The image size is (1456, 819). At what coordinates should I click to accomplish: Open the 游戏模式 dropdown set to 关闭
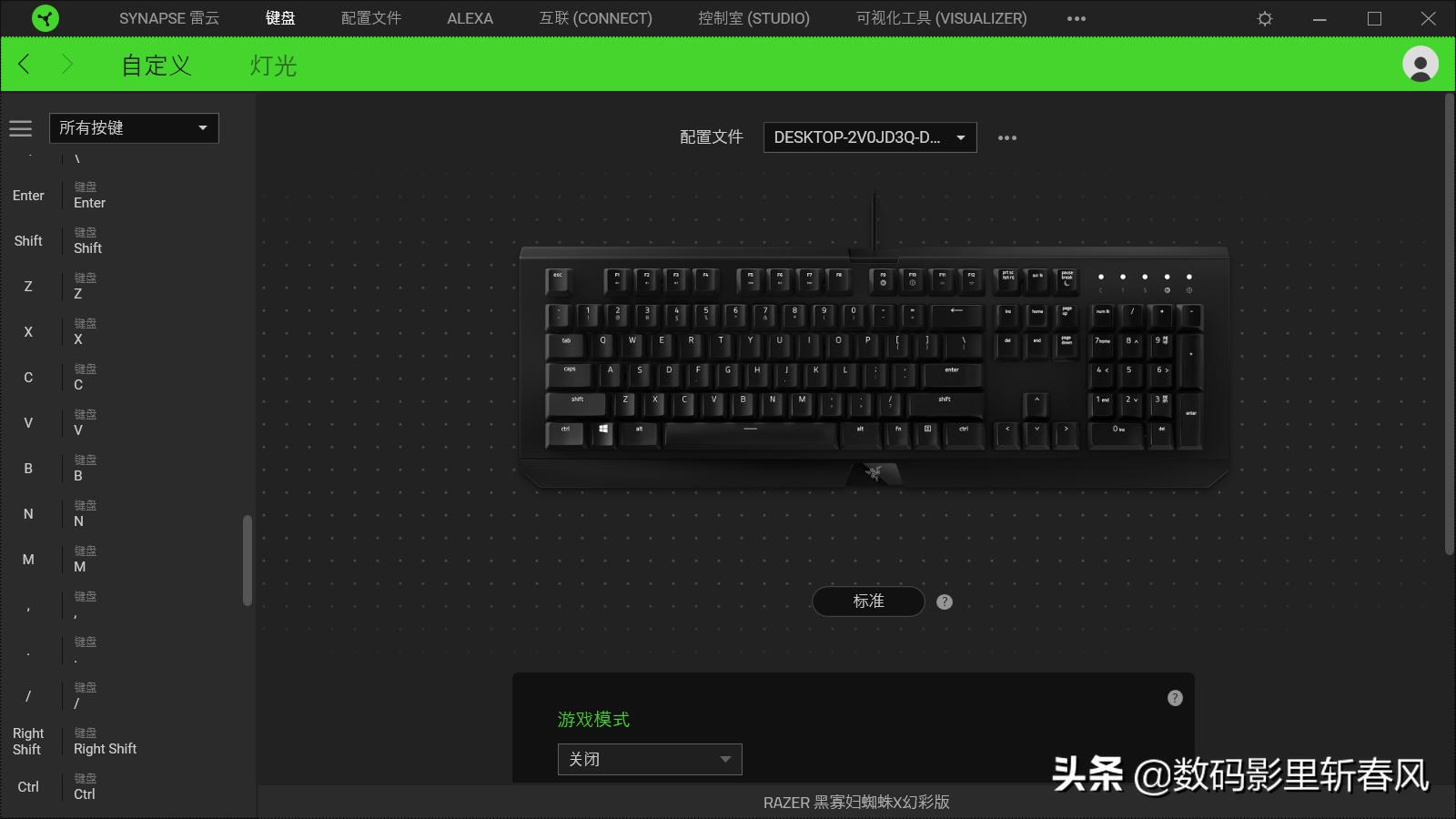click(x=650, y=759)
